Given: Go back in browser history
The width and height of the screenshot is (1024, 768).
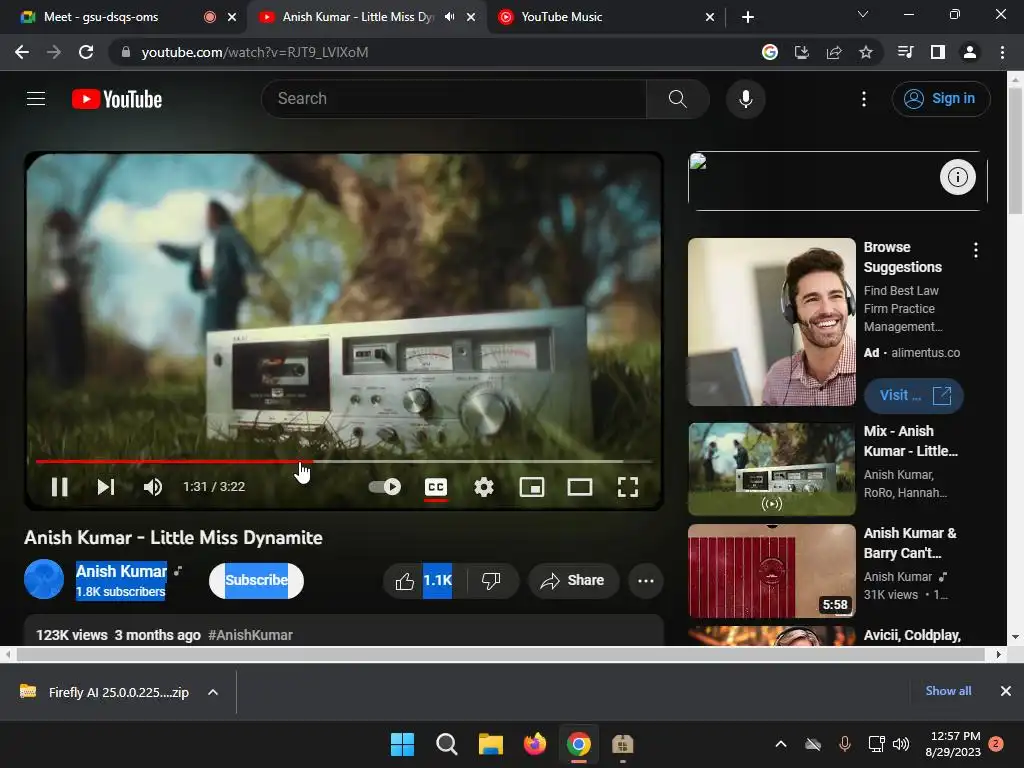Looking at the screenshot, I should [22, 52].
